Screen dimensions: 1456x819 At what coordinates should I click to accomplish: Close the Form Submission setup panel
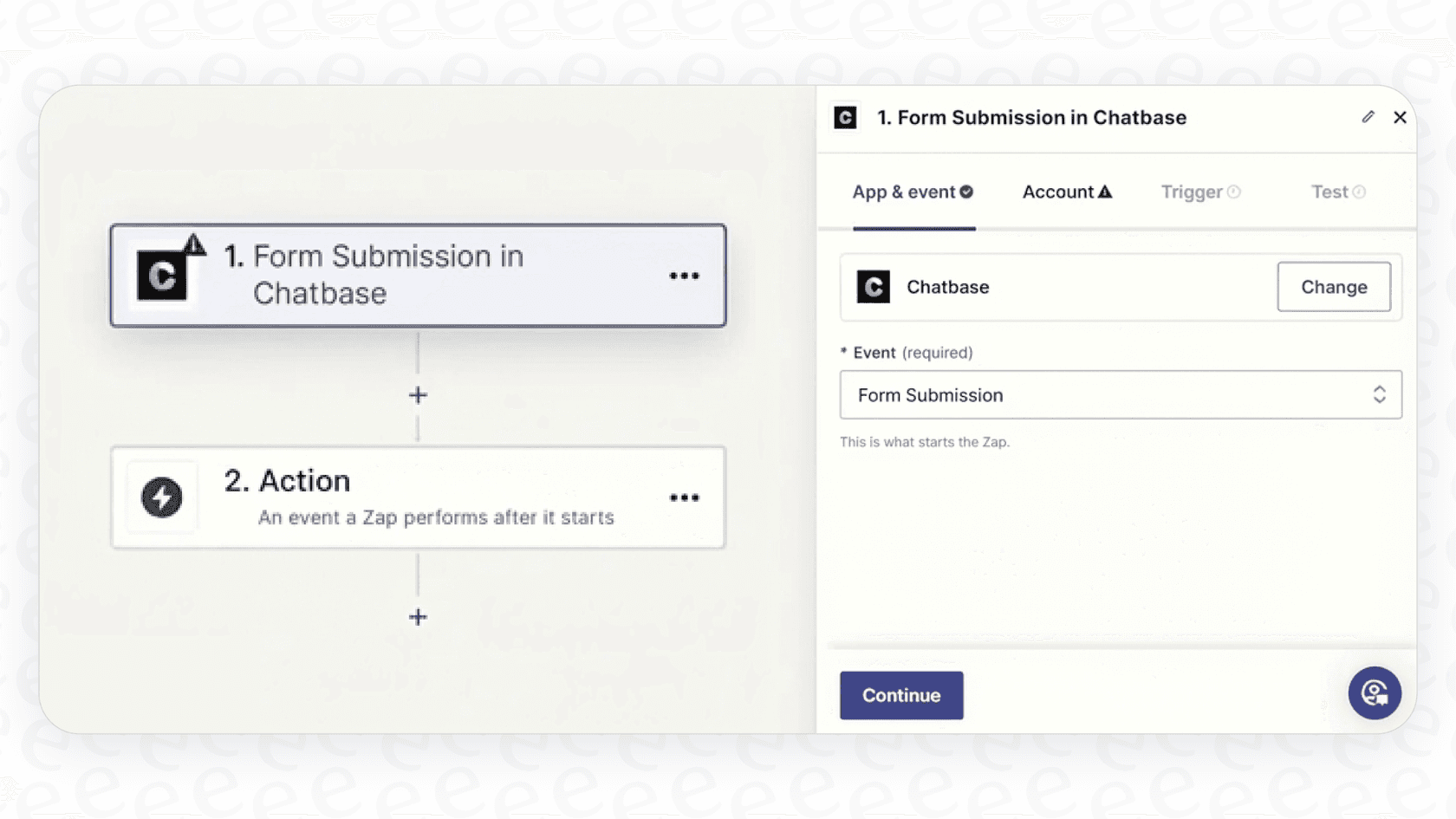[1401, 117]
